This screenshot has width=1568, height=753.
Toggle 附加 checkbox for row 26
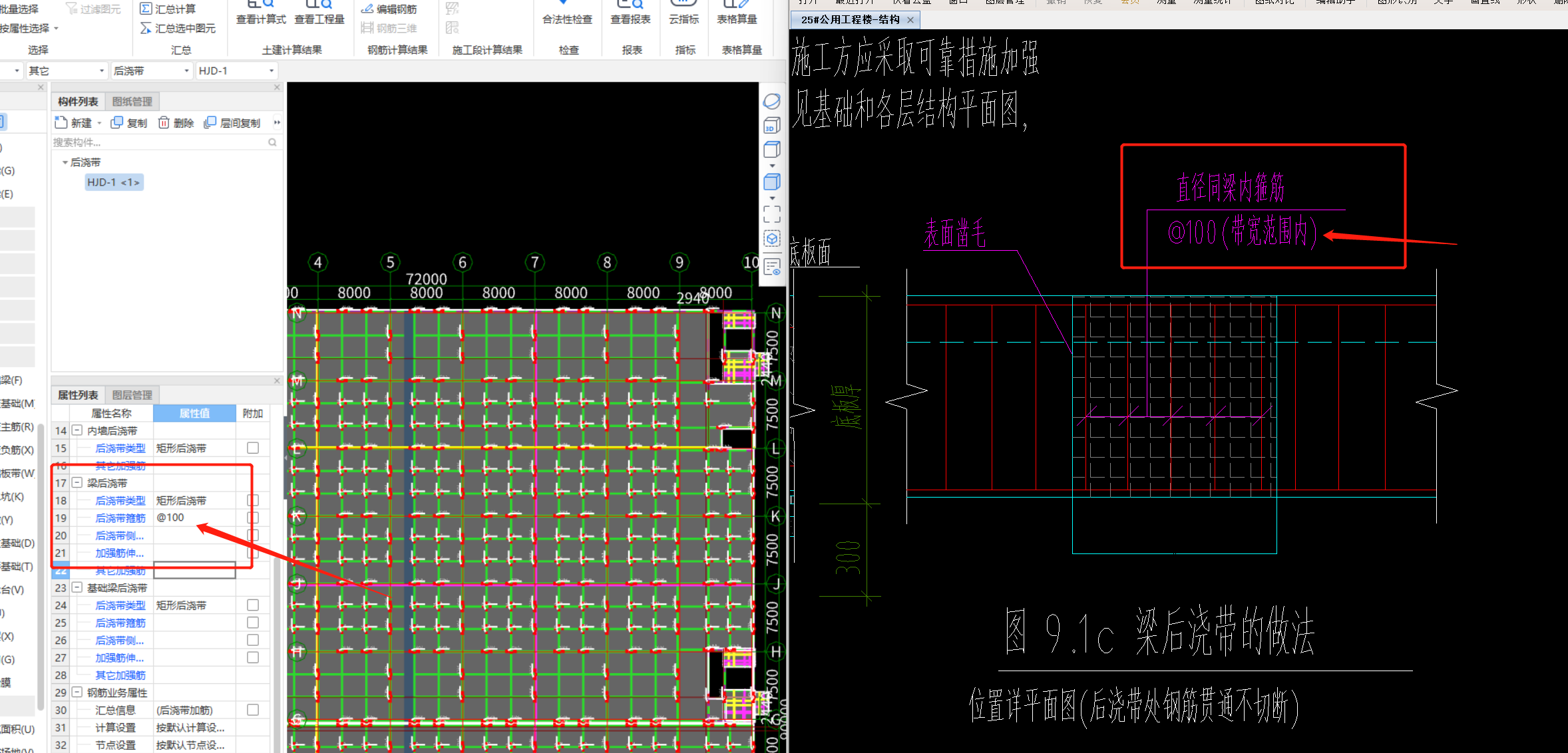click(253, 639)
